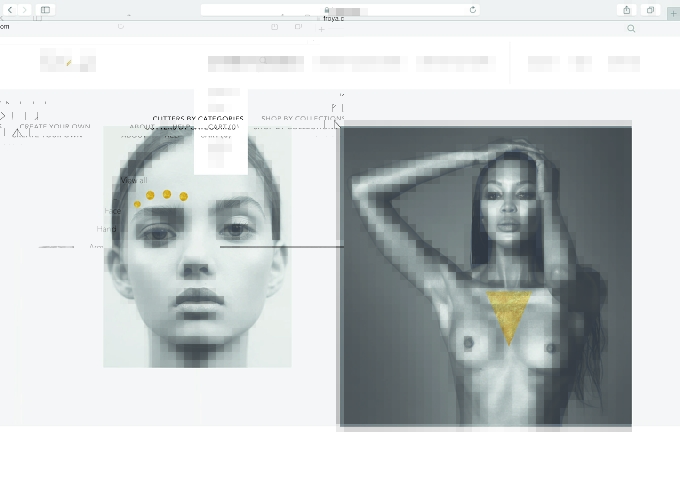The height and width of the screenshot is (482, 680).
Task: Focus the Safari address bar
Action: pos(340,10)
